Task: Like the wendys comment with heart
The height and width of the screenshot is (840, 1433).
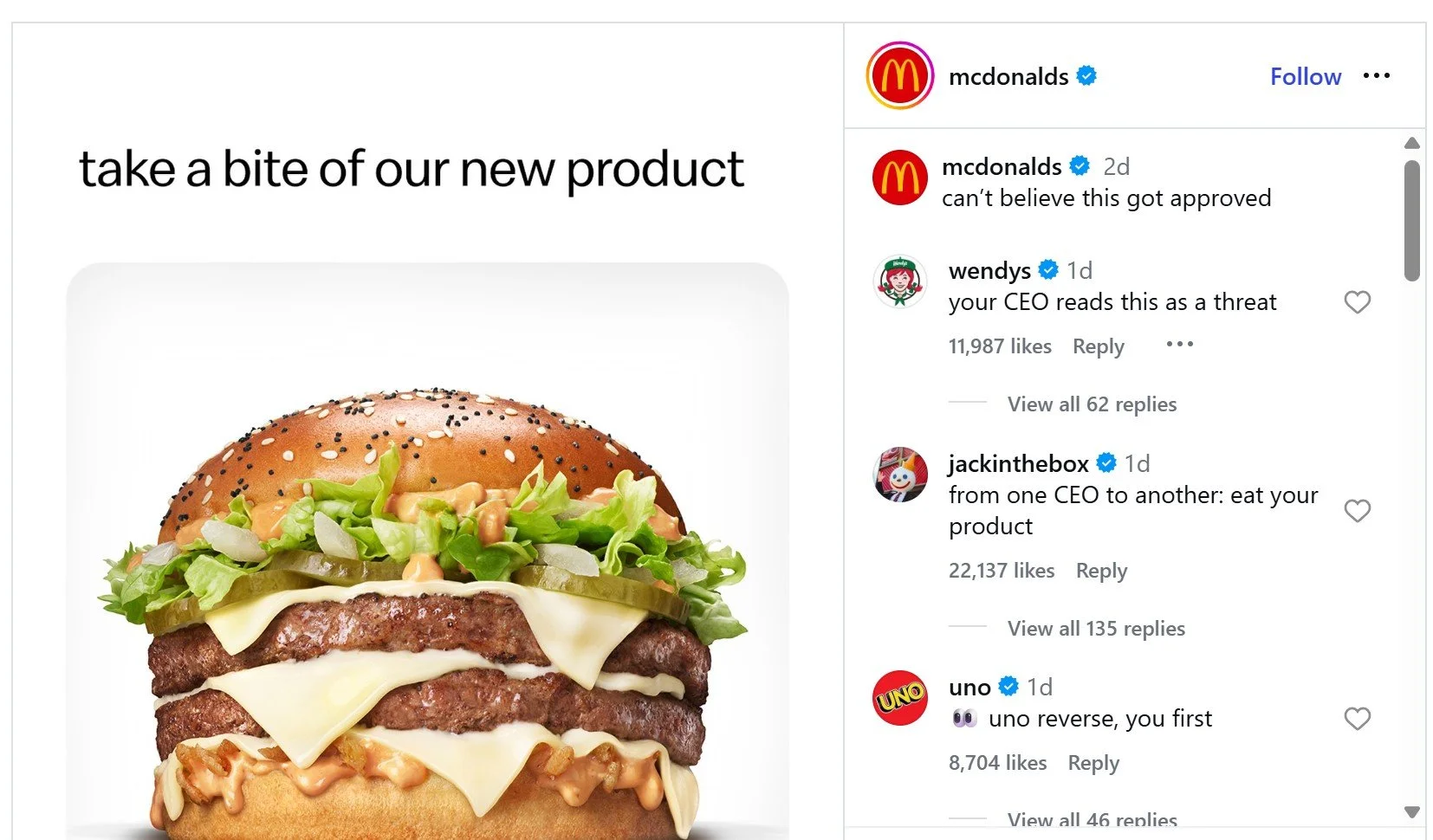Action: point(1357,302)
